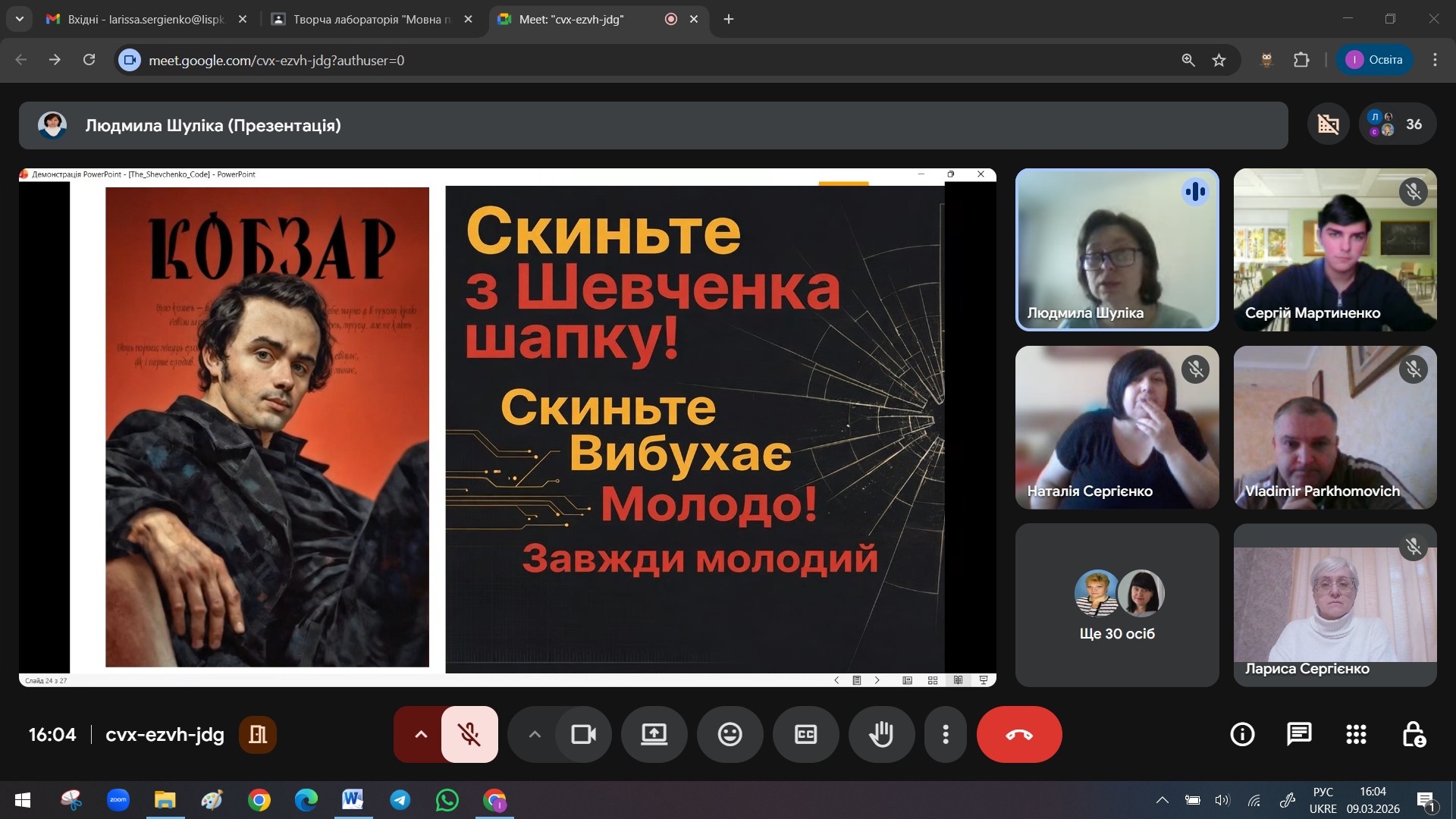1456x819 pixels.
Task: Open the host controls lock icon
Action: point(1413,734)
